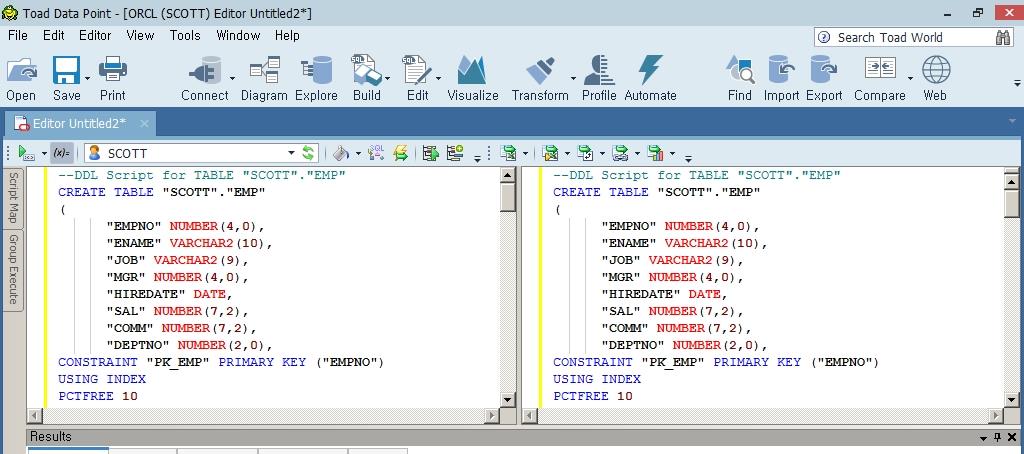Click the Open file icon
The width and height of the screenshot is (1024, 454).
(x=21, y=78)
